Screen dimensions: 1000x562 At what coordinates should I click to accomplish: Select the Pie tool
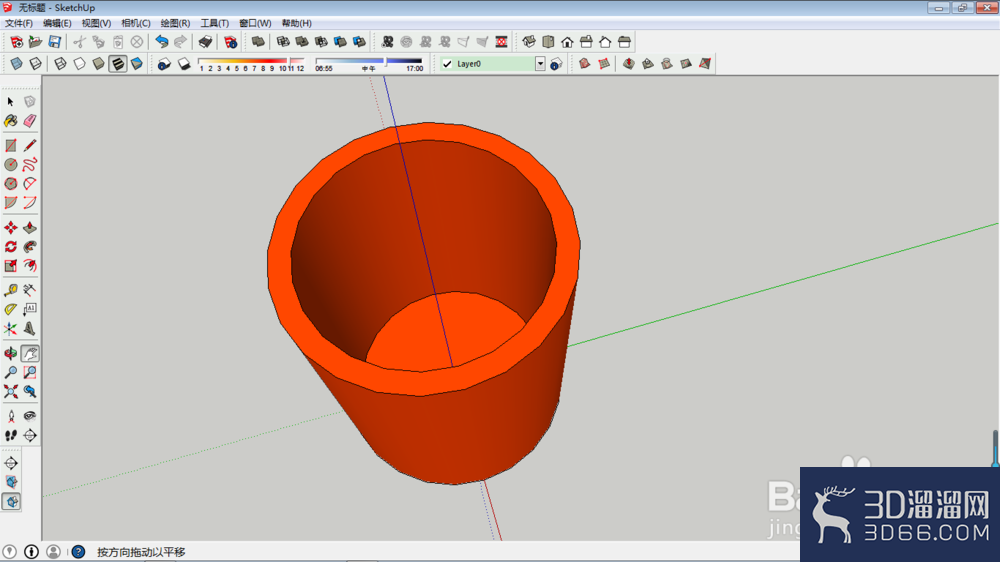click(x=11, y=203)
